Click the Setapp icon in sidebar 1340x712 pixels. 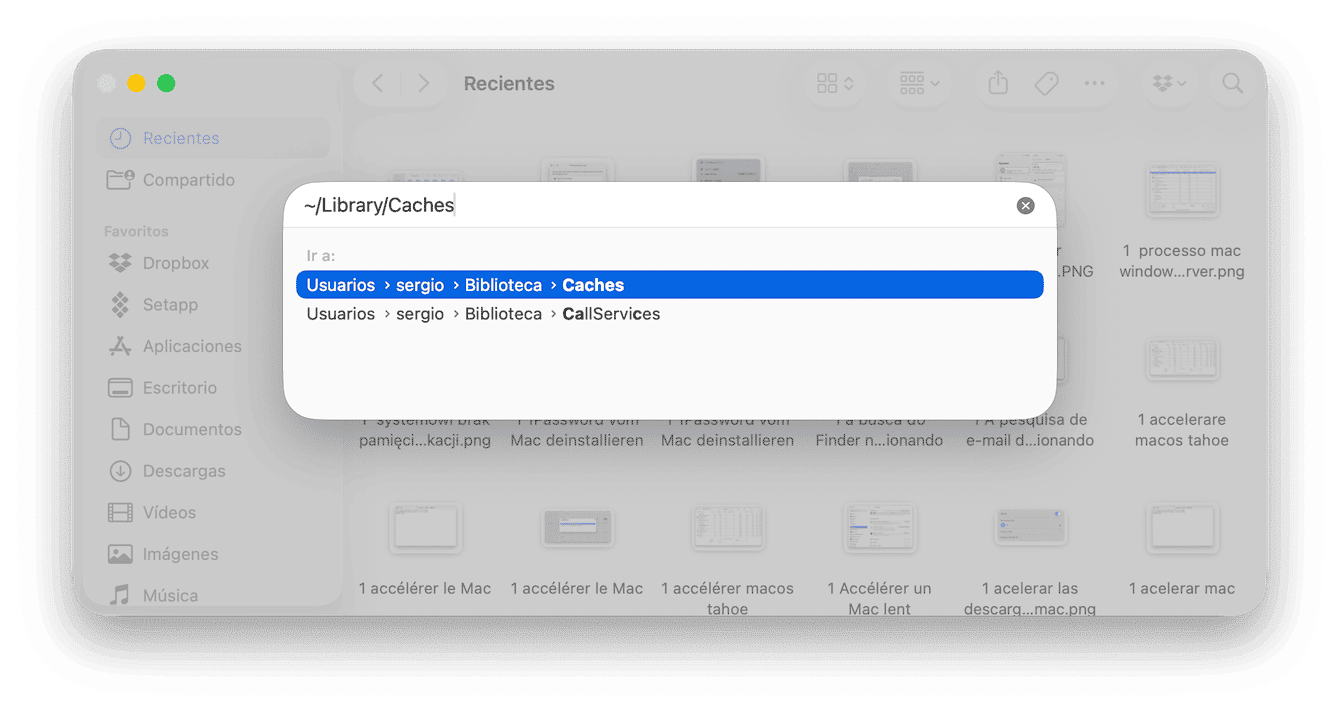[x=120, y=305]
